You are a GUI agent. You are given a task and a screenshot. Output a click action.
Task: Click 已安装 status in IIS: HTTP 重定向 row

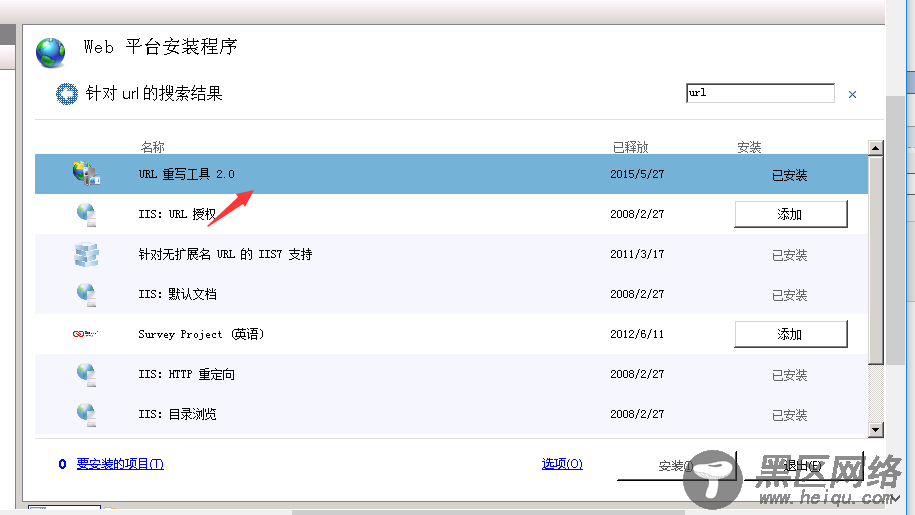(790, 375)
